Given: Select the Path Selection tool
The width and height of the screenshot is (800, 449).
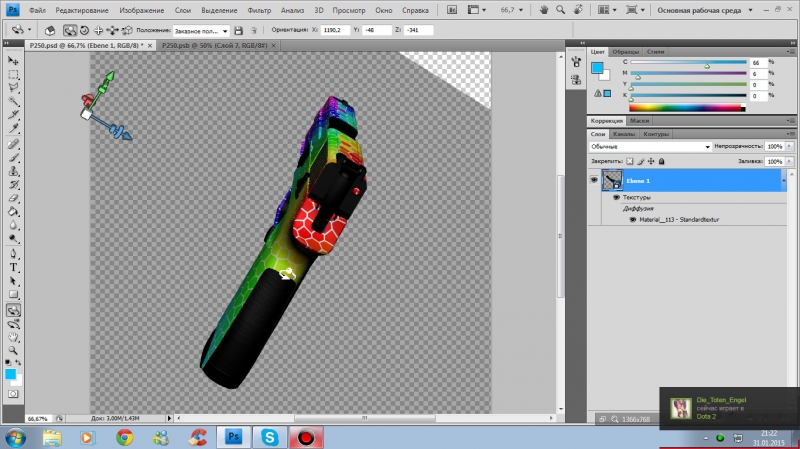Looking at the screenshot, I should [x=13, y=281].
